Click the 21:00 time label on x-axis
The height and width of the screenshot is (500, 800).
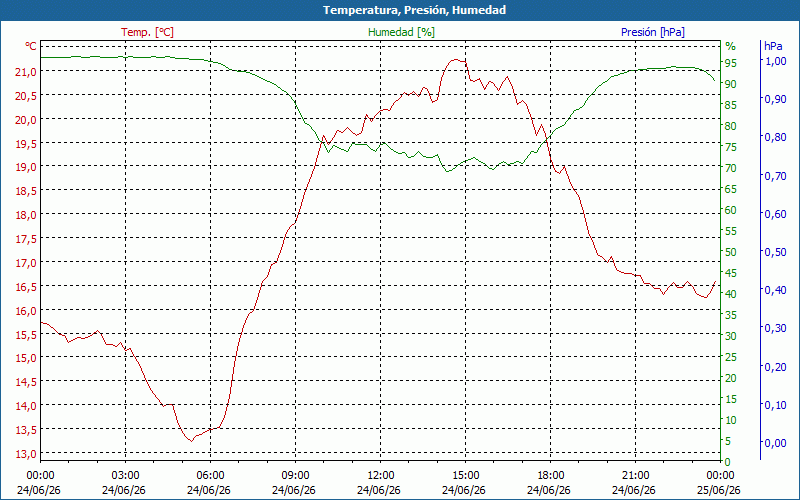[x=636, y=476]
